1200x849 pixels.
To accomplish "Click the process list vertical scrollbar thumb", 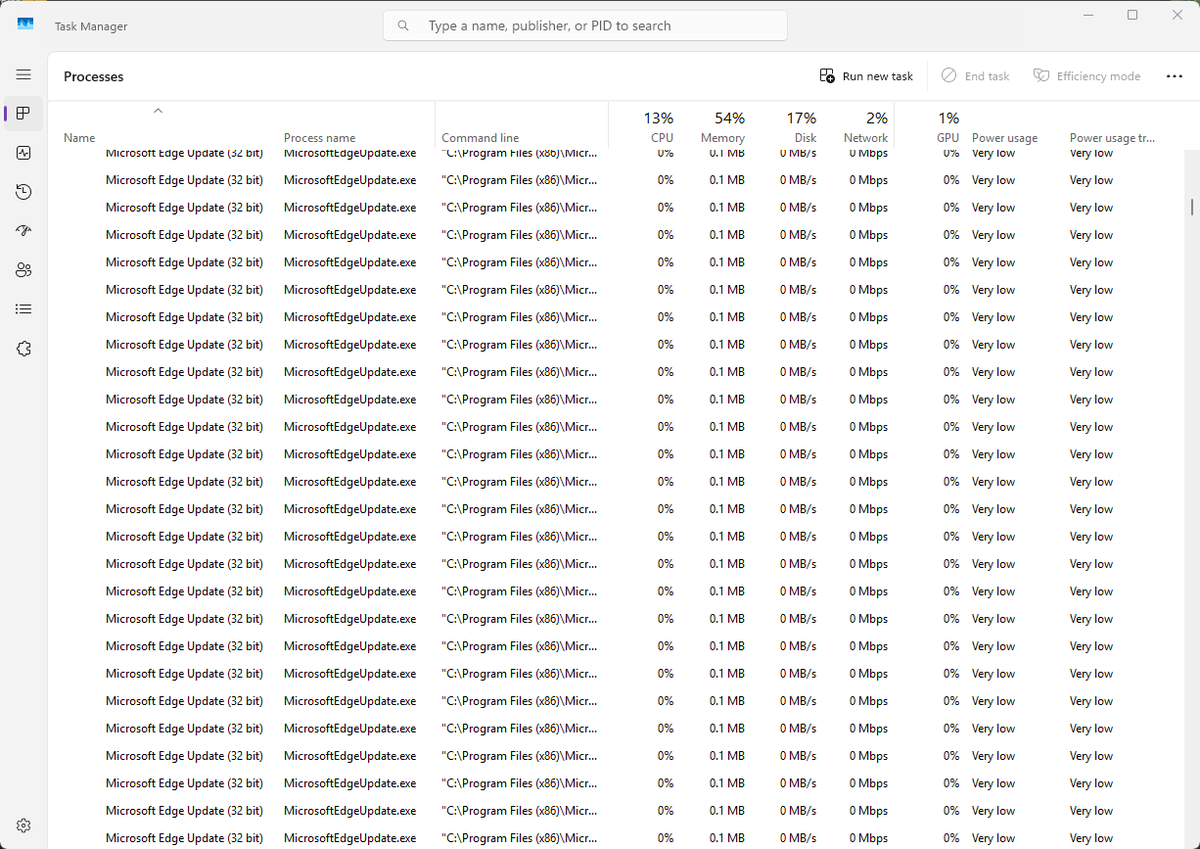I will 1191,206.
